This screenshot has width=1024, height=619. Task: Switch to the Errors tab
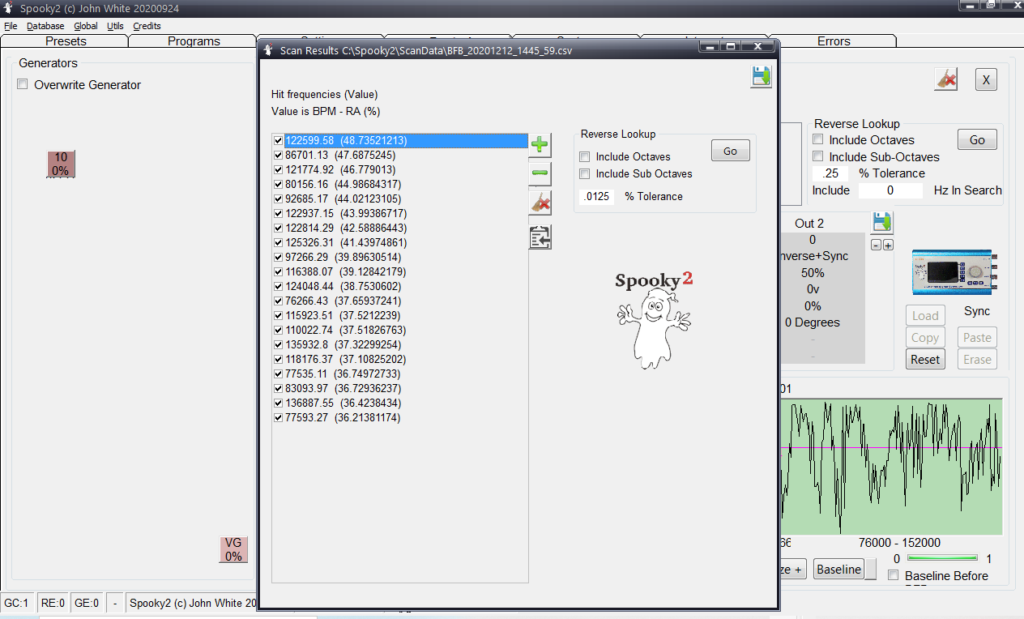coord(833,41)
